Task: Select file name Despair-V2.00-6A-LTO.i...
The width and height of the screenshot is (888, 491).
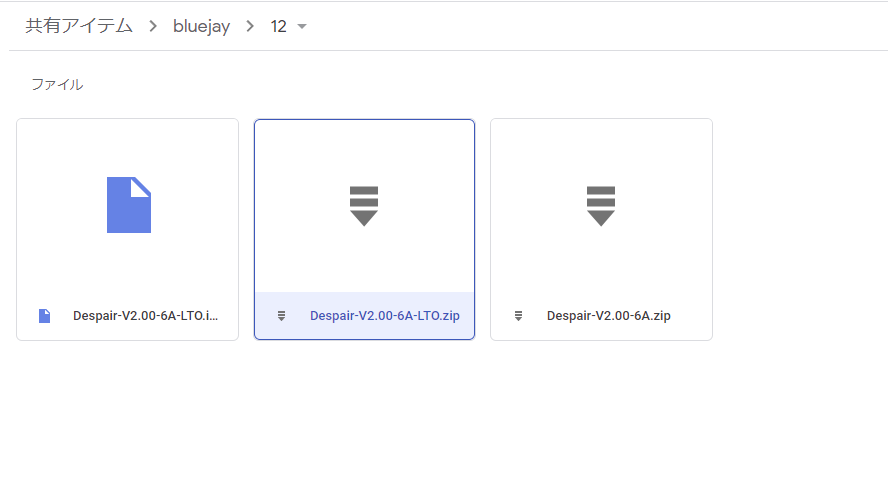Action: (146, 316)
